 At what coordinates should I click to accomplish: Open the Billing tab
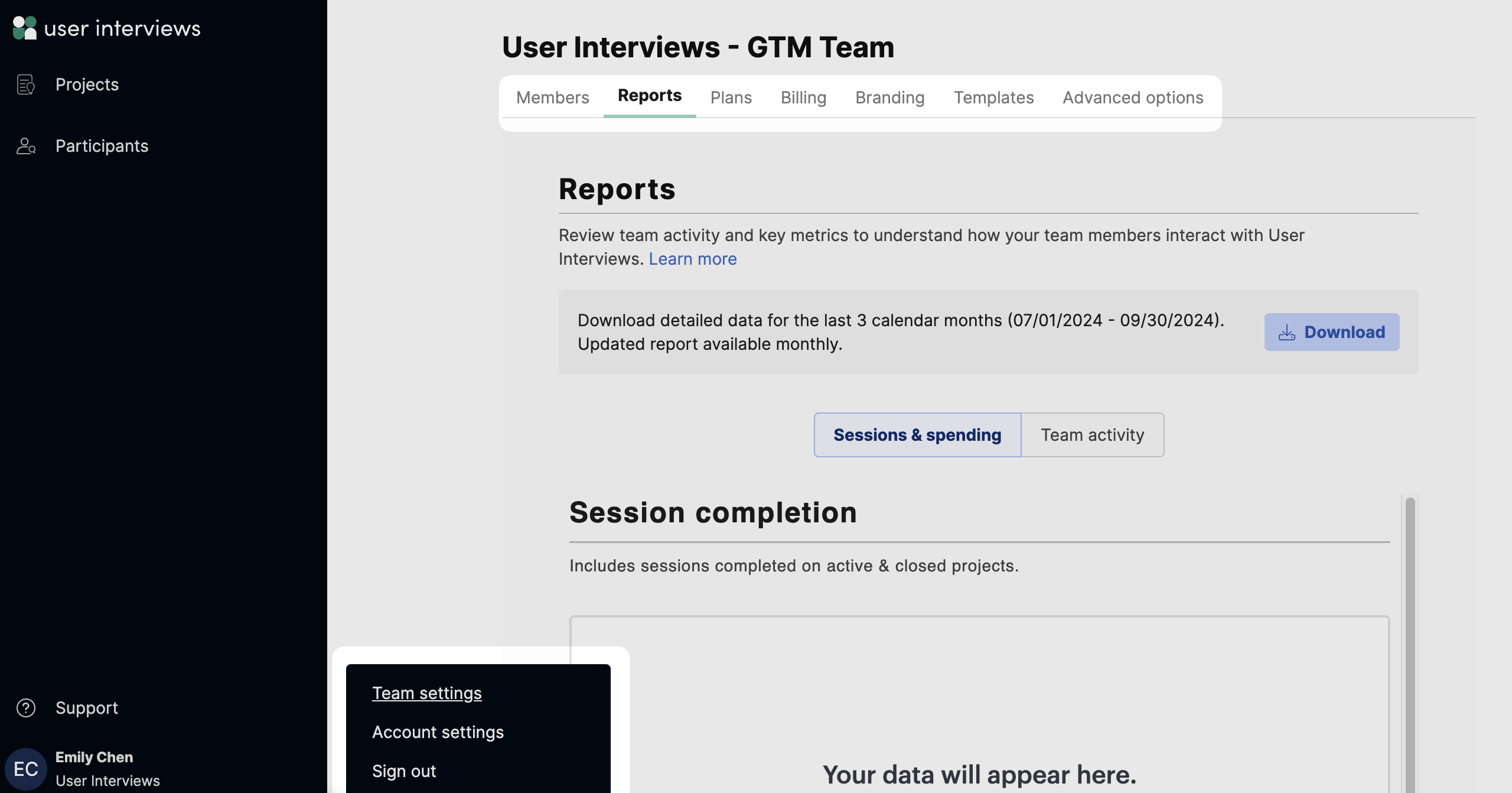[x=803, y=97]
